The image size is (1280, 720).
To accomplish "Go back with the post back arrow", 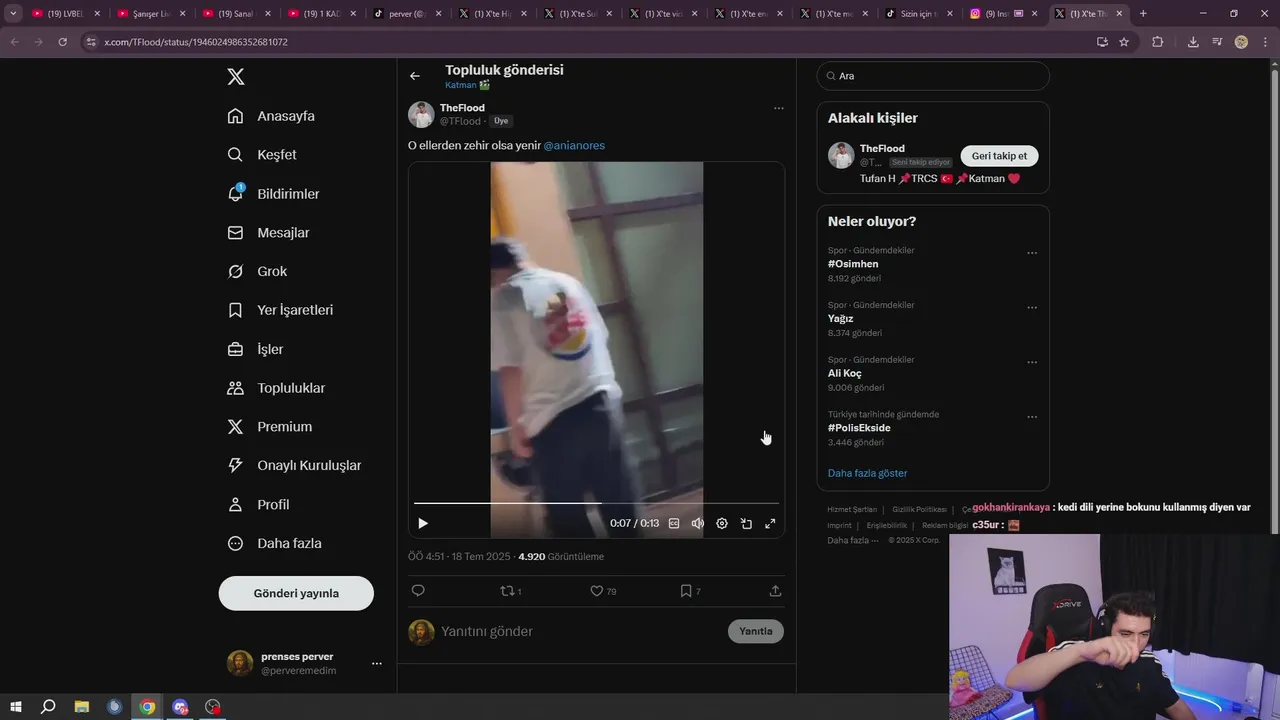I will tap(415, 76).
